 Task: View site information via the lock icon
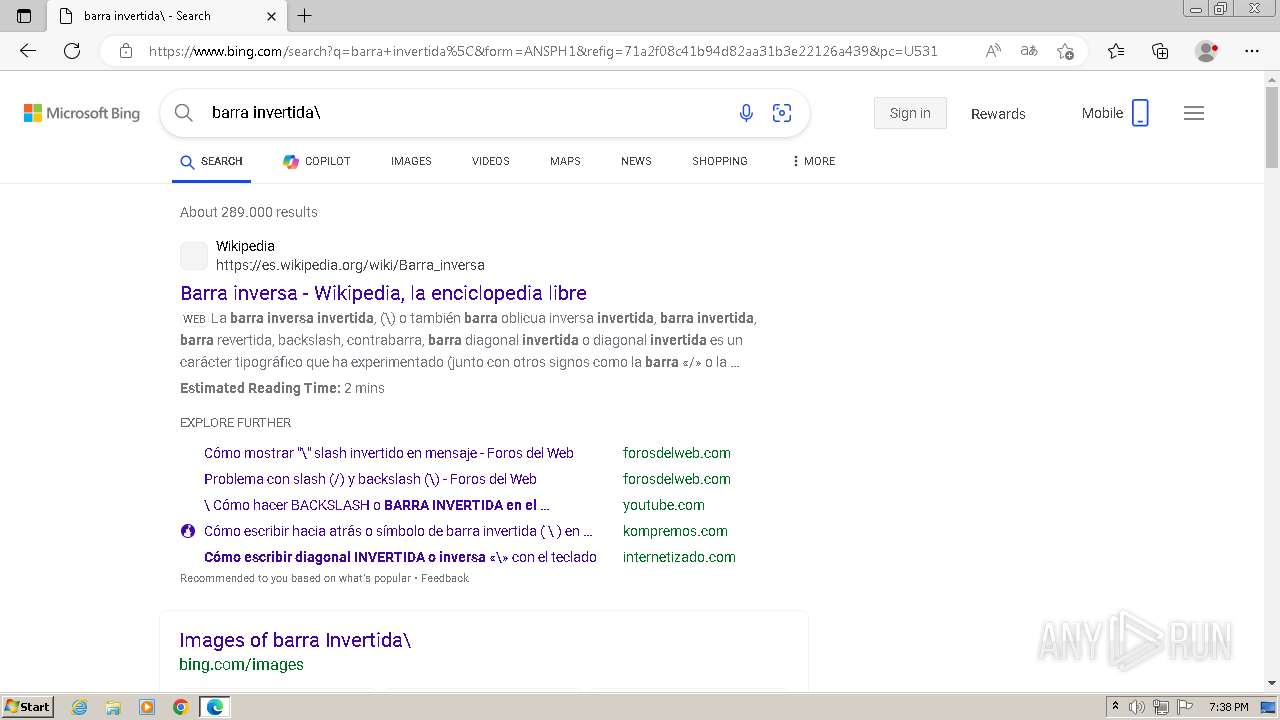pos(126,51)
